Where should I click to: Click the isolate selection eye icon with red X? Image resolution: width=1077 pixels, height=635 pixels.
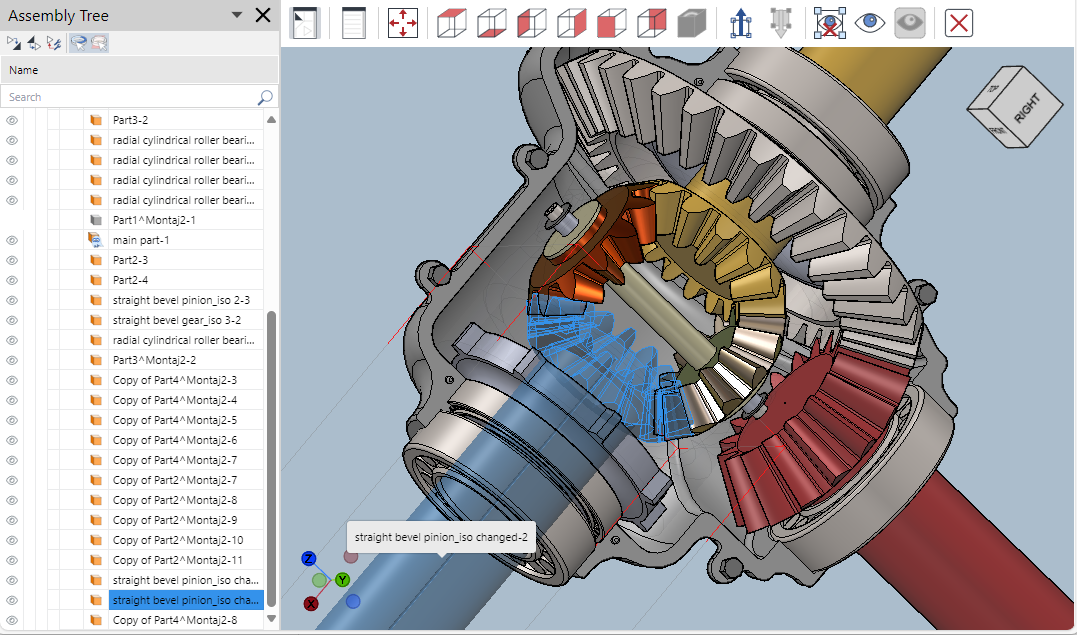830,23
